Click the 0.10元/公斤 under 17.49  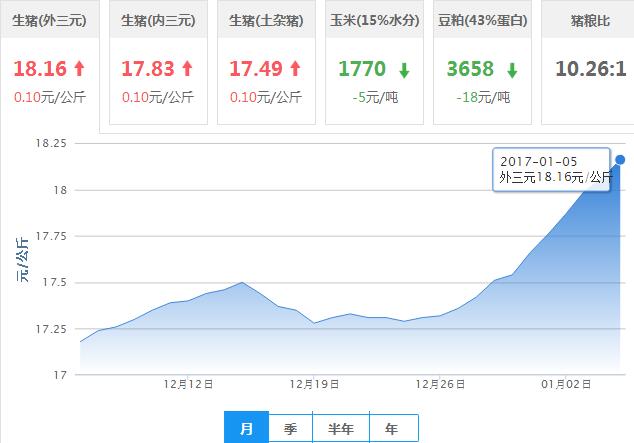(266, 97)
